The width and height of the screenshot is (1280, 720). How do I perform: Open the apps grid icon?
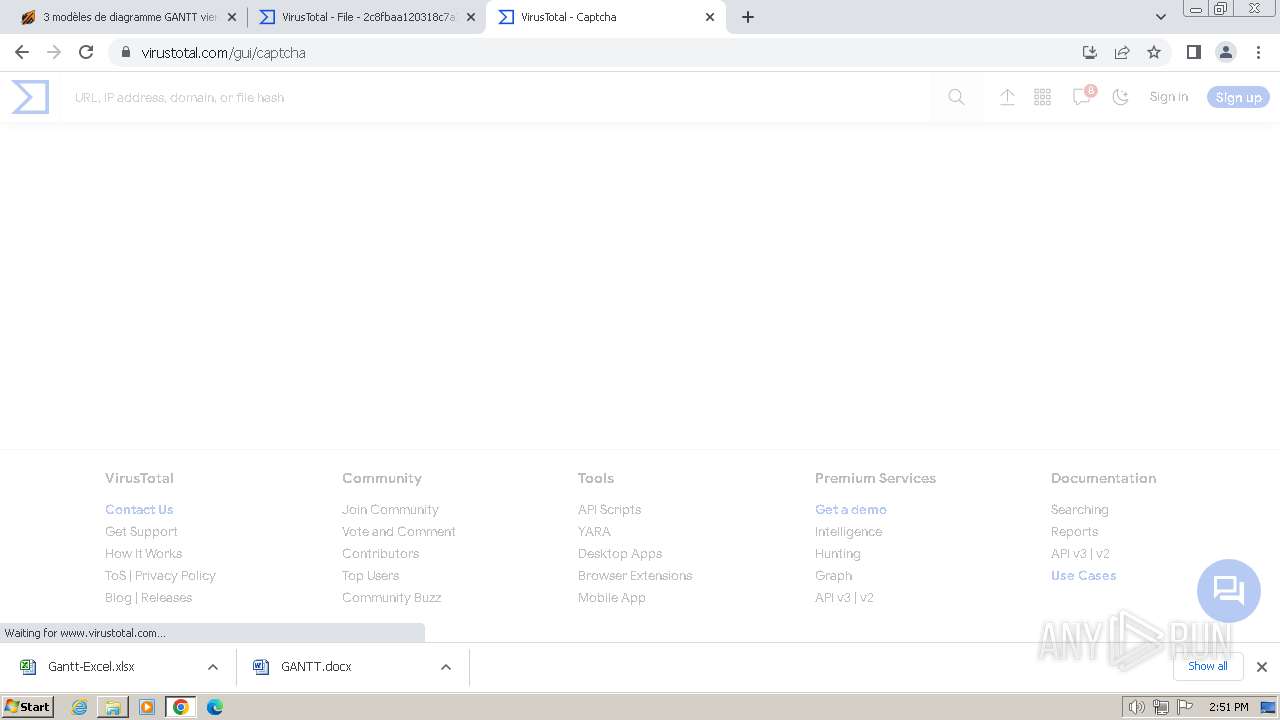click(x=1042, y=97)
